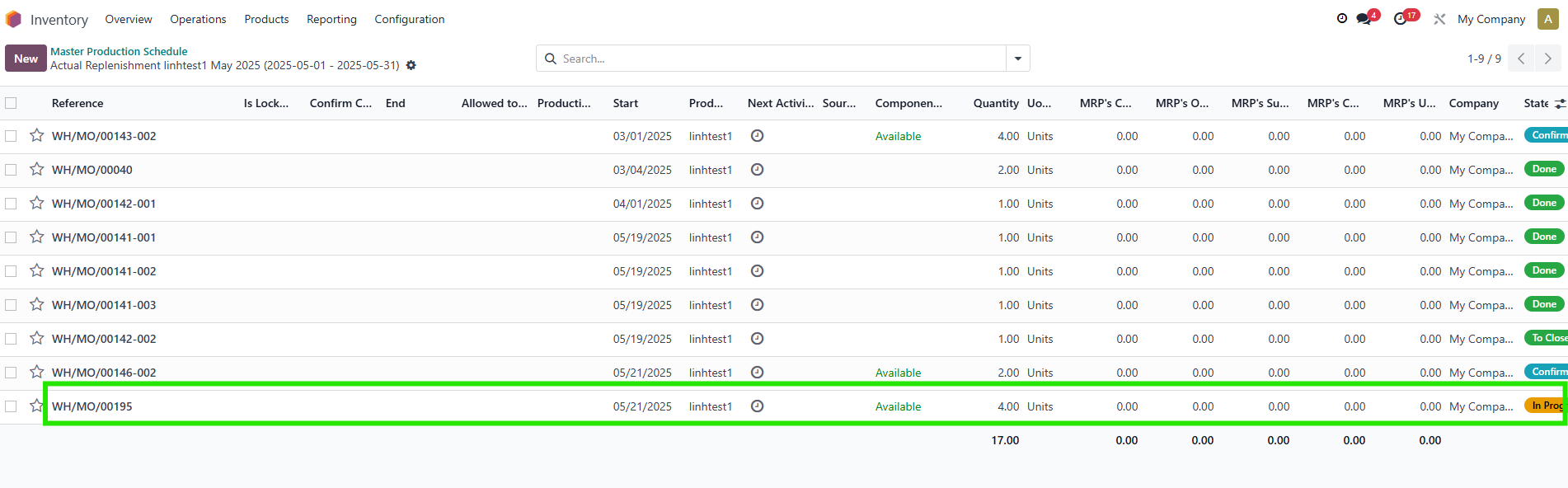Expand the search options dropdown arrow
This screenshot has height=488, width=1568.
1017,59
